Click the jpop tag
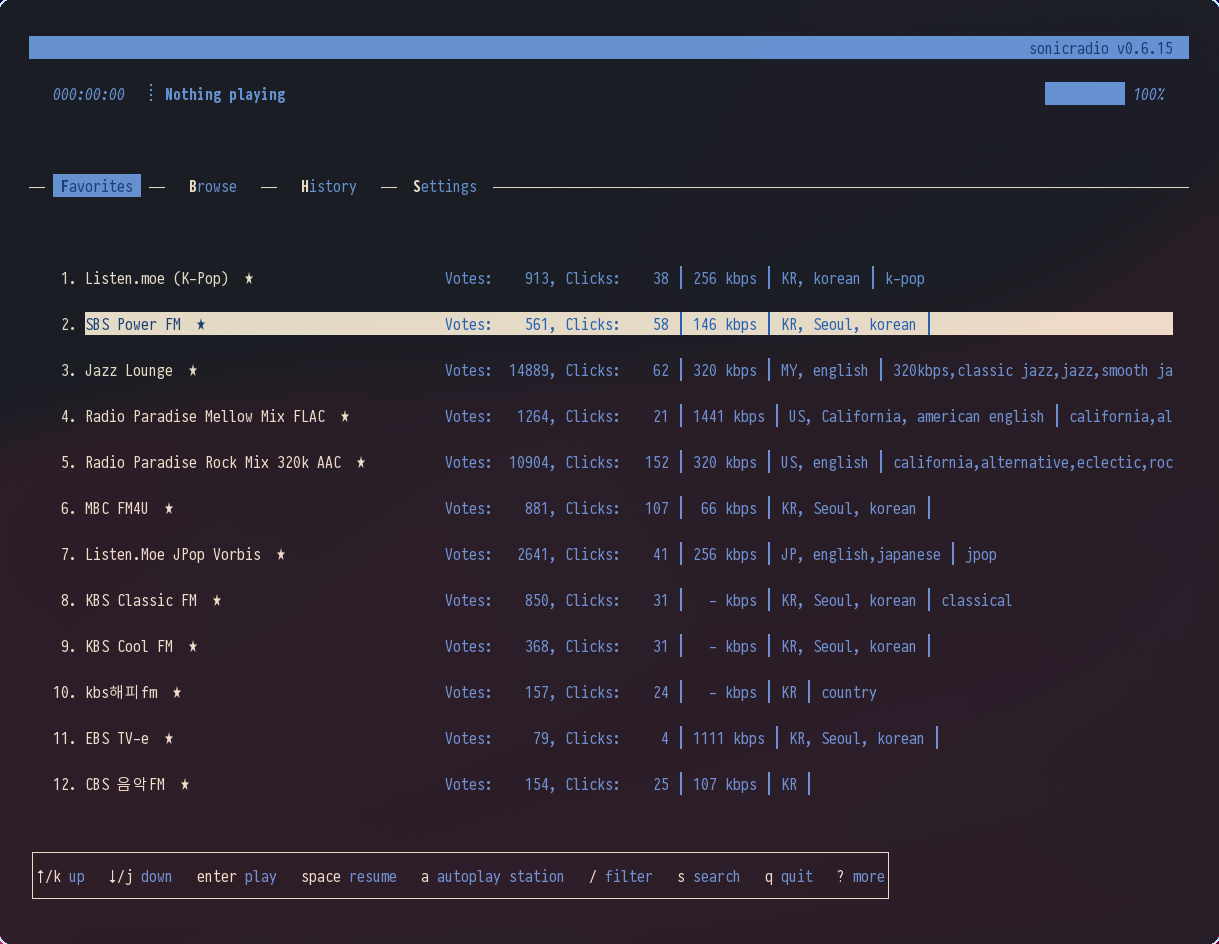 coord(981,554)
